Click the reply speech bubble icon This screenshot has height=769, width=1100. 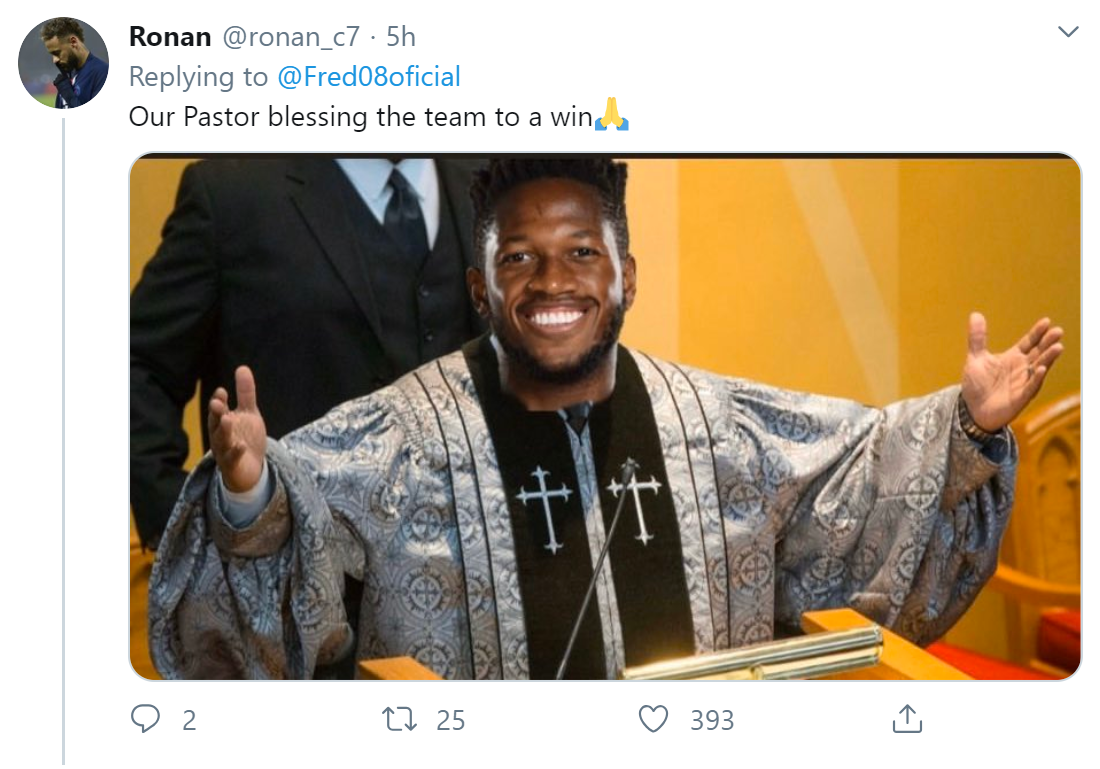pos(146,719)
